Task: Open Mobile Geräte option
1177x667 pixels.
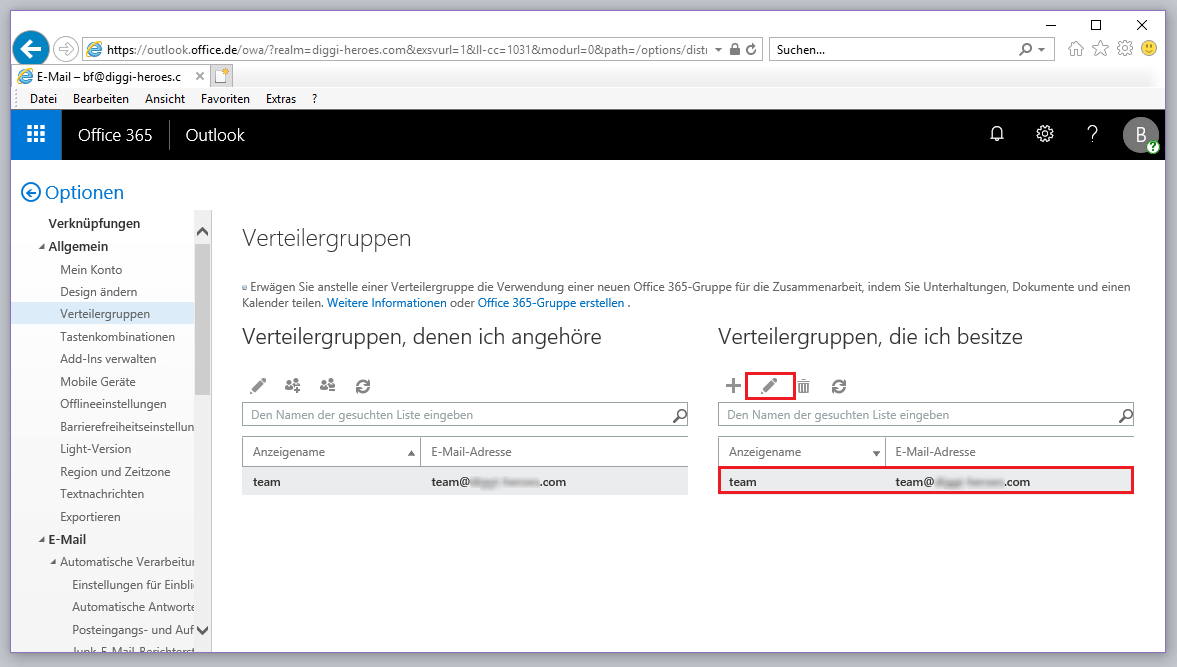Action: [98, 381]
